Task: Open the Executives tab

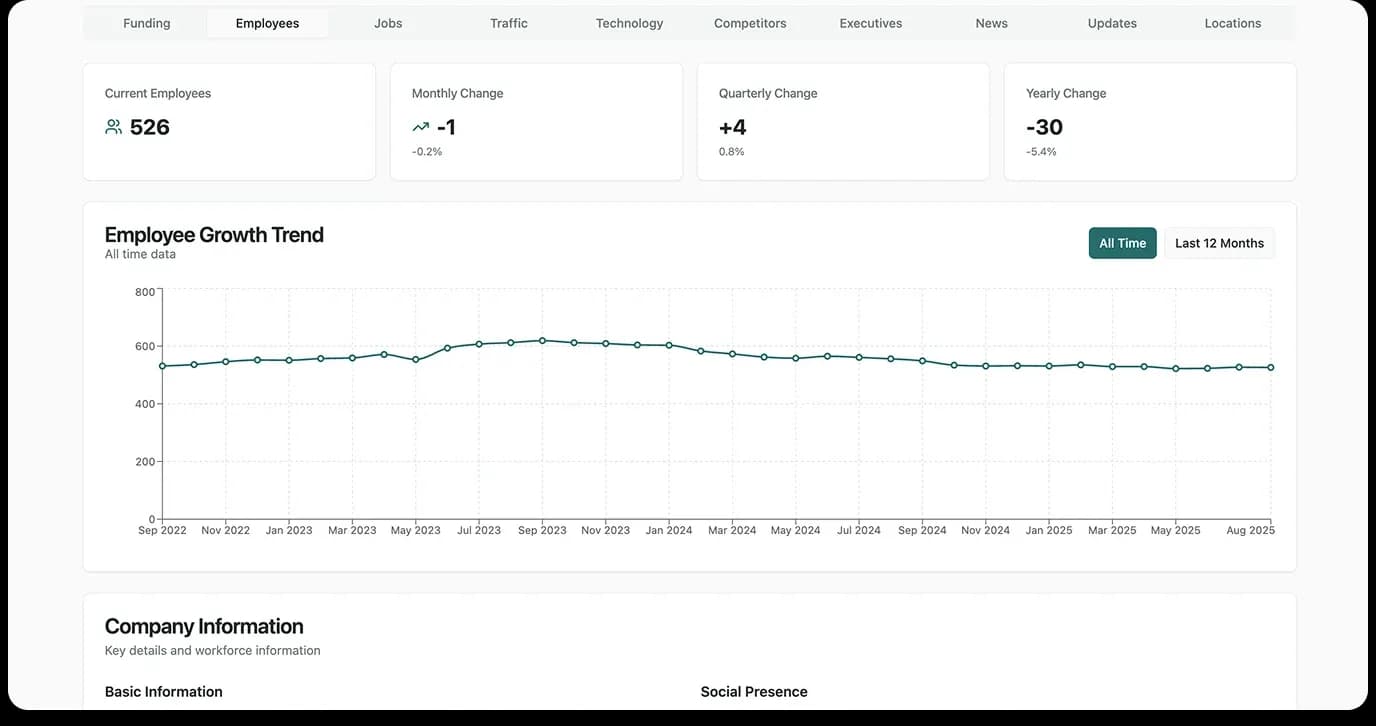Action: pos(870,23)
